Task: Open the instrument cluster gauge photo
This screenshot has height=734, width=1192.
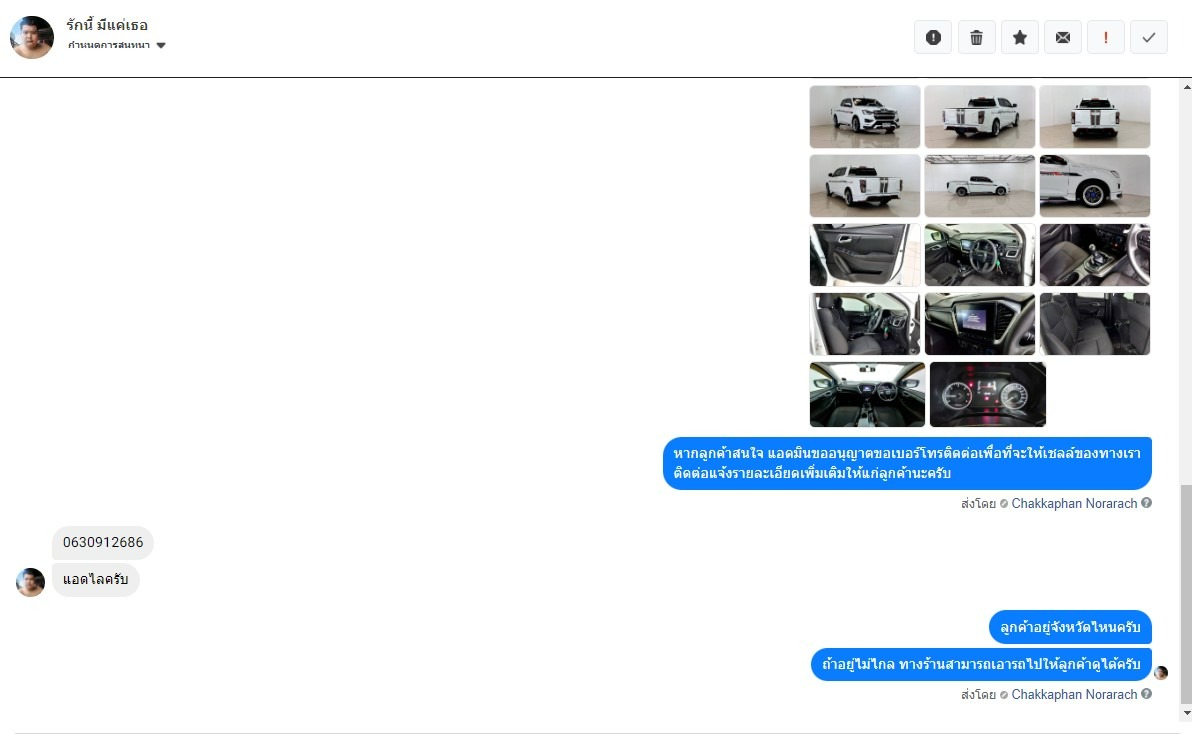Action: point(988,394)
